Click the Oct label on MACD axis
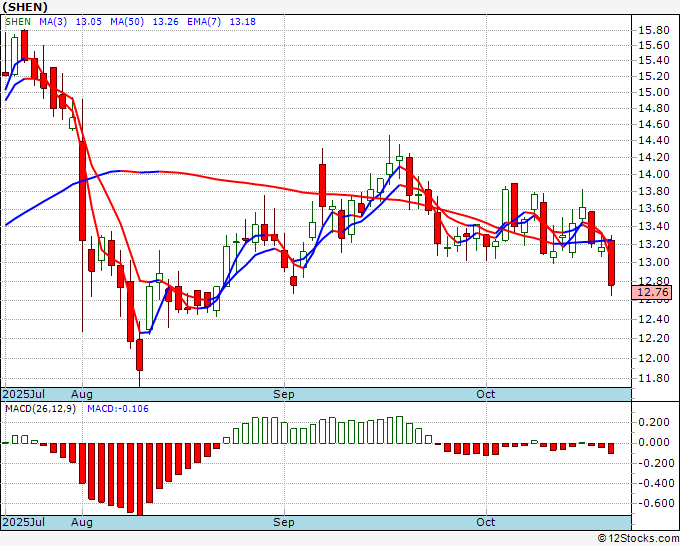Image resolution: width=680 pixels, height=546 pixels. point(485,522)
